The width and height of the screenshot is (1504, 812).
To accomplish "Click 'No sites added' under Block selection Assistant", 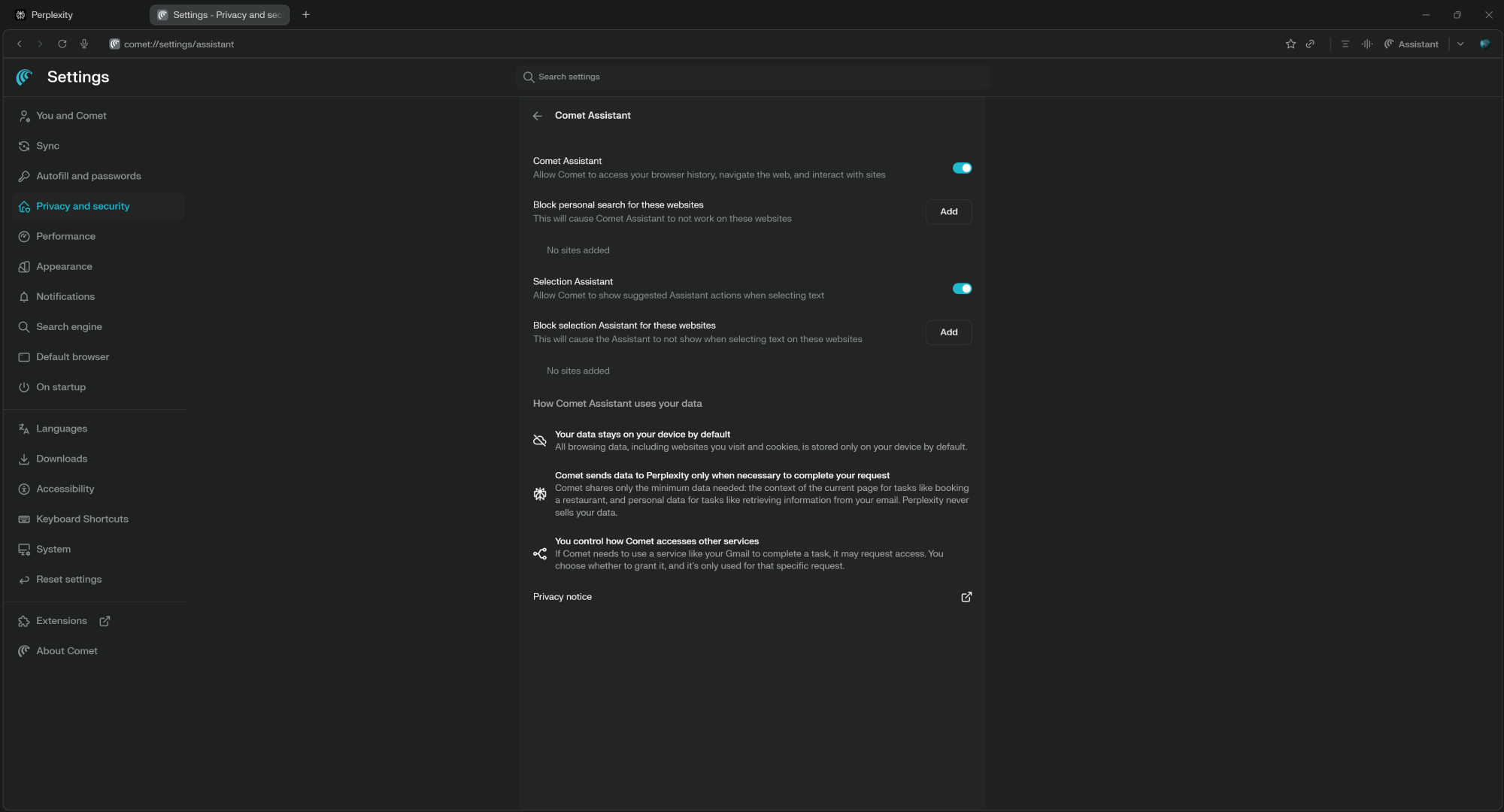I will click(x=578, y=371).
